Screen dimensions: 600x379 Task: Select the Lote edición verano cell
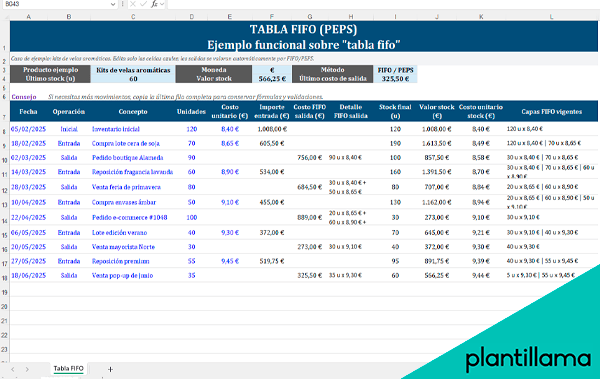tap(133, 233)
